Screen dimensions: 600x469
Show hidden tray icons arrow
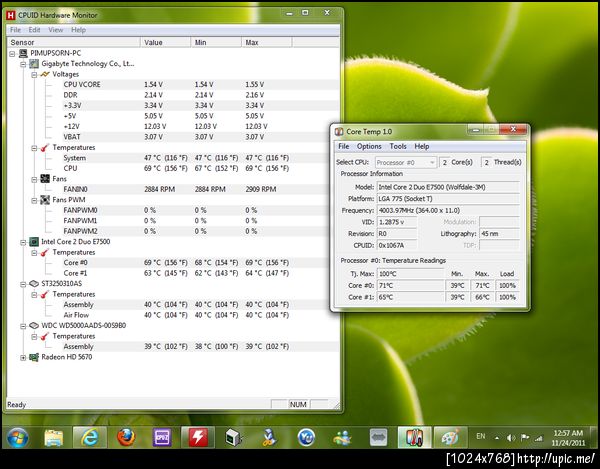click(x=497, y=438)
